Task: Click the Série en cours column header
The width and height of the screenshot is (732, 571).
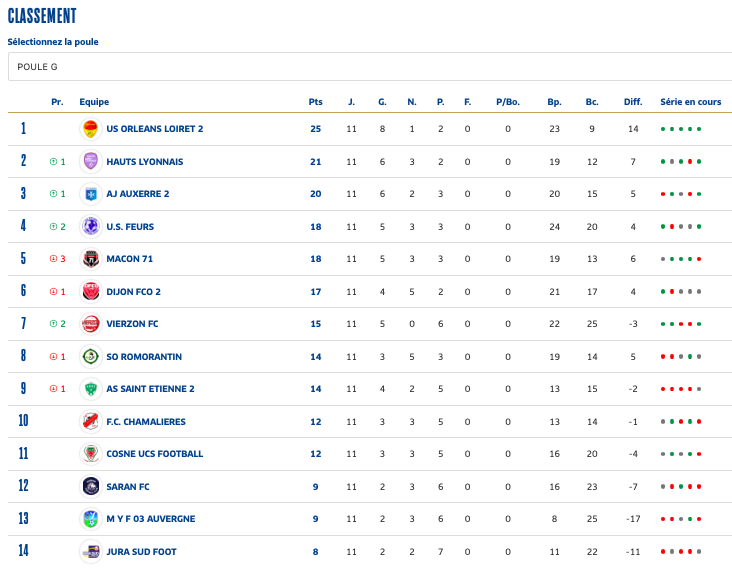Action: pyautogui.click(x=690, y=102)
